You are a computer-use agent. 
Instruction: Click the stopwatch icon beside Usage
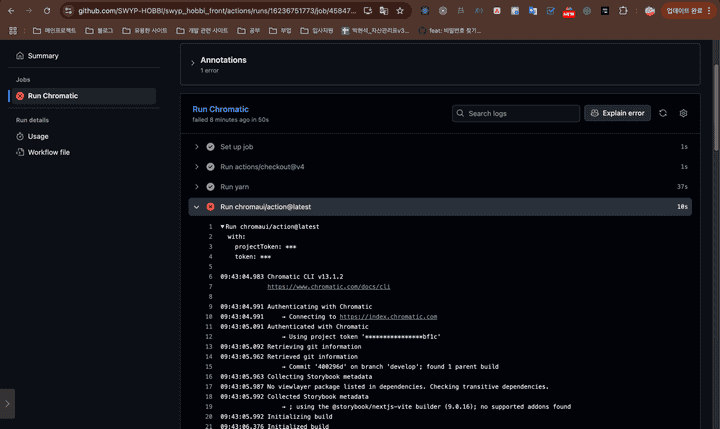[20, 136]
